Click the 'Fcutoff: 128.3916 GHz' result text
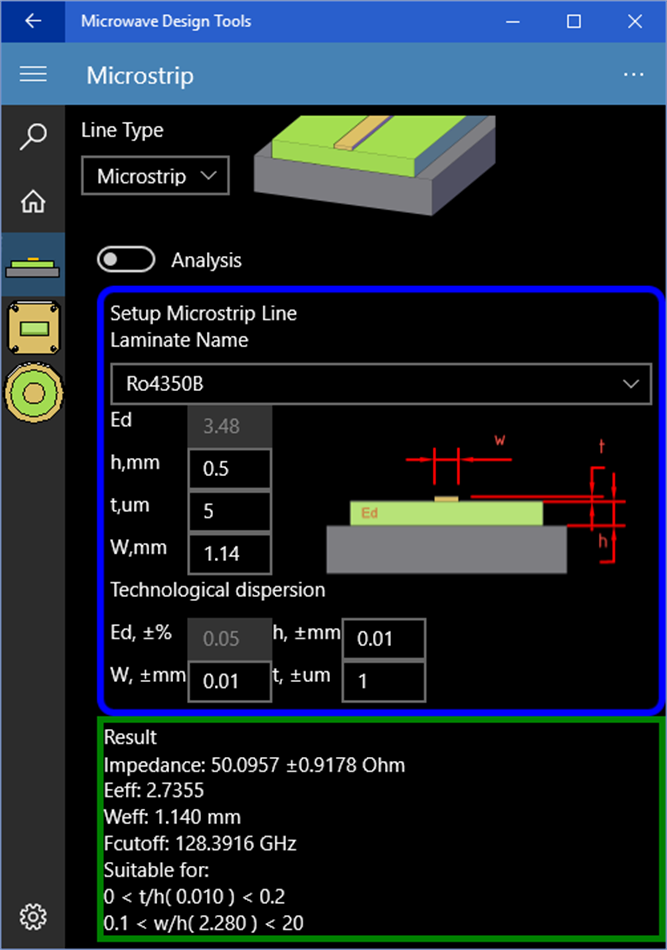This screenshot has height=950, width=667. point(200,843)
